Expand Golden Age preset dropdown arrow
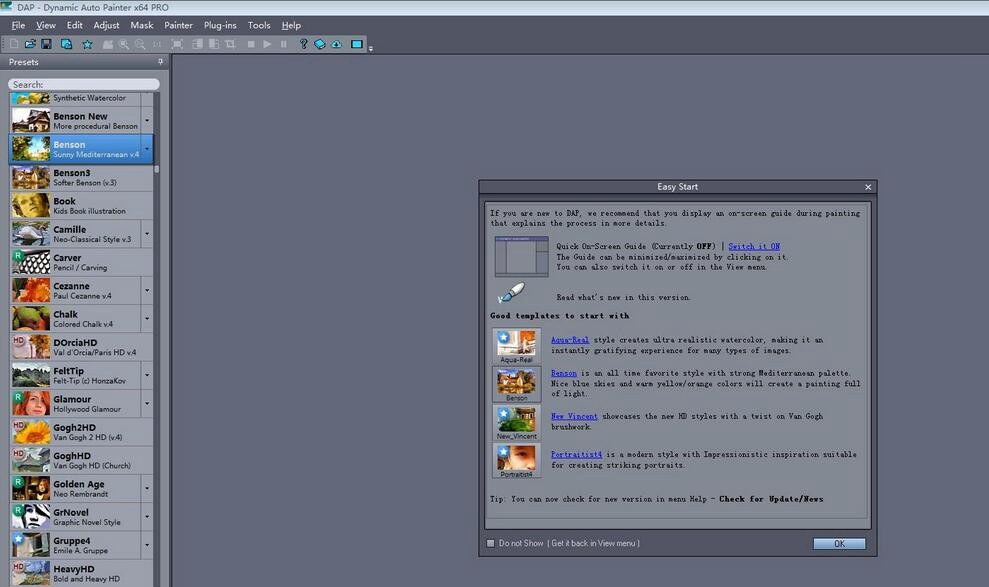 (147, 489)
